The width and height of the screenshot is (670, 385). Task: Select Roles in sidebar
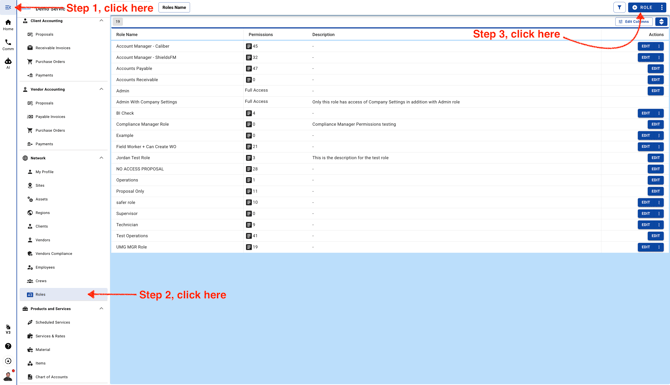coord(64,294)
